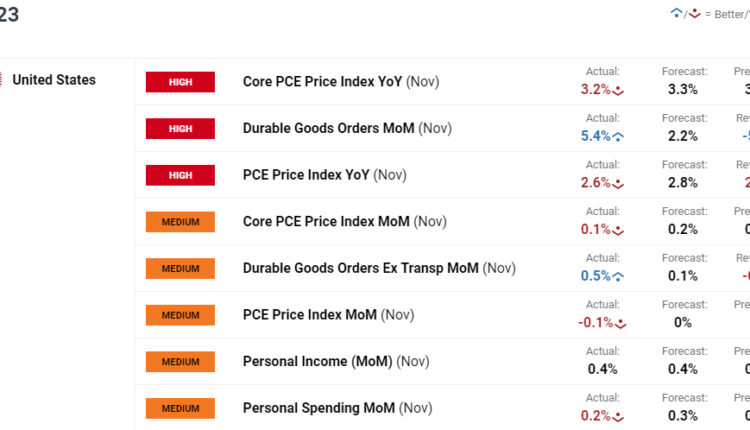
Task: Click the United States country label
Action: (54, 80)
